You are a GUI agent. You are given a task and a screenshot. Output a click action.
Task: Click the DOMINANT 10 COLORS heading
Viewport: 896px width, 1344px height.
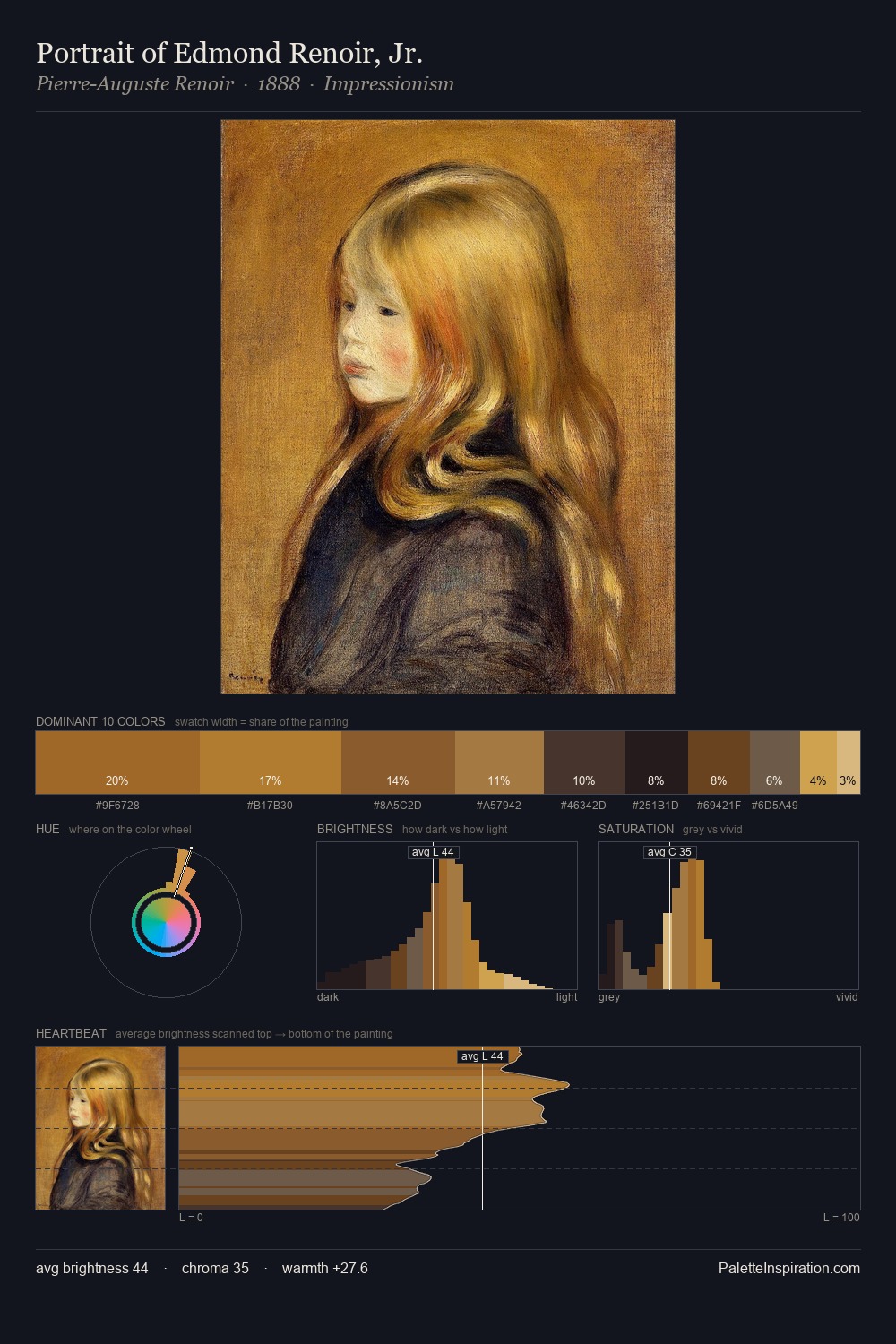100,722
